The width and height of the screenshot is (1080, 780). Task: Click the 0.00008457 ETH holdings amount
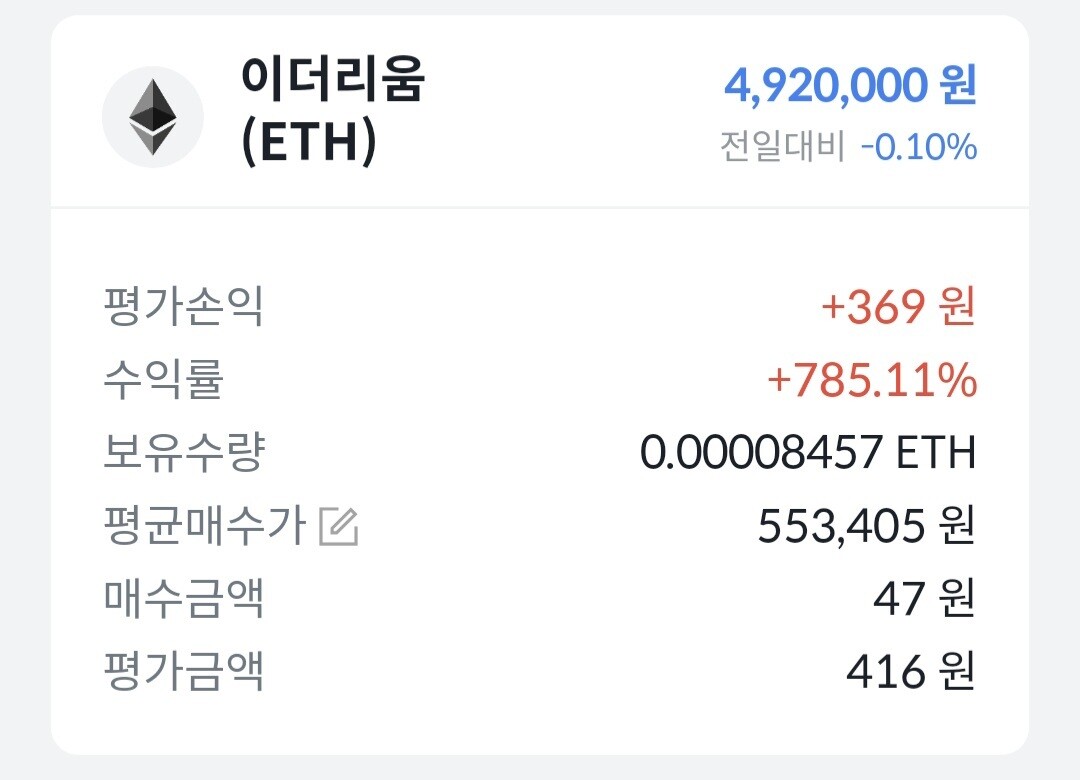[807, 453]
